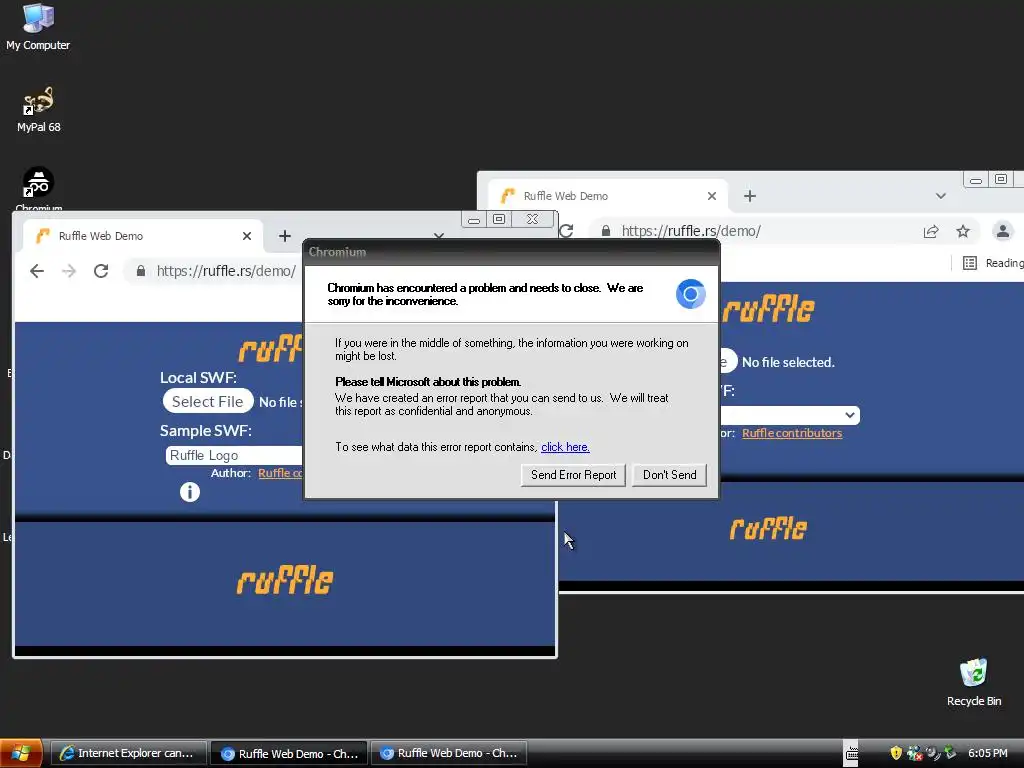Open sample SWF dropdown in rear window

[x=790, y=415]
